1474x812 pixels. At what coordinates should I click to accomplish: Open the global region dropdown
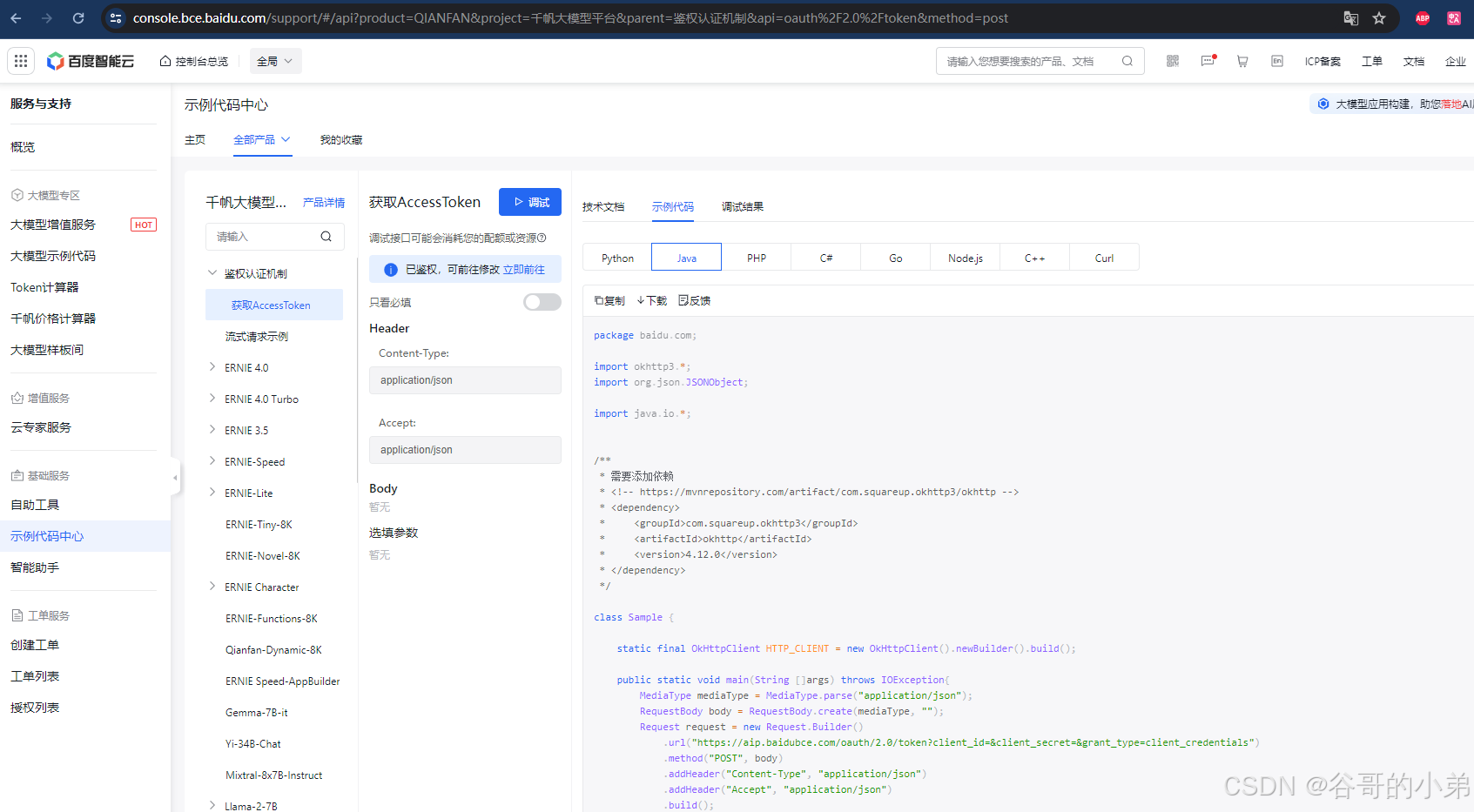pyautogui.click(x=275, y=61)
